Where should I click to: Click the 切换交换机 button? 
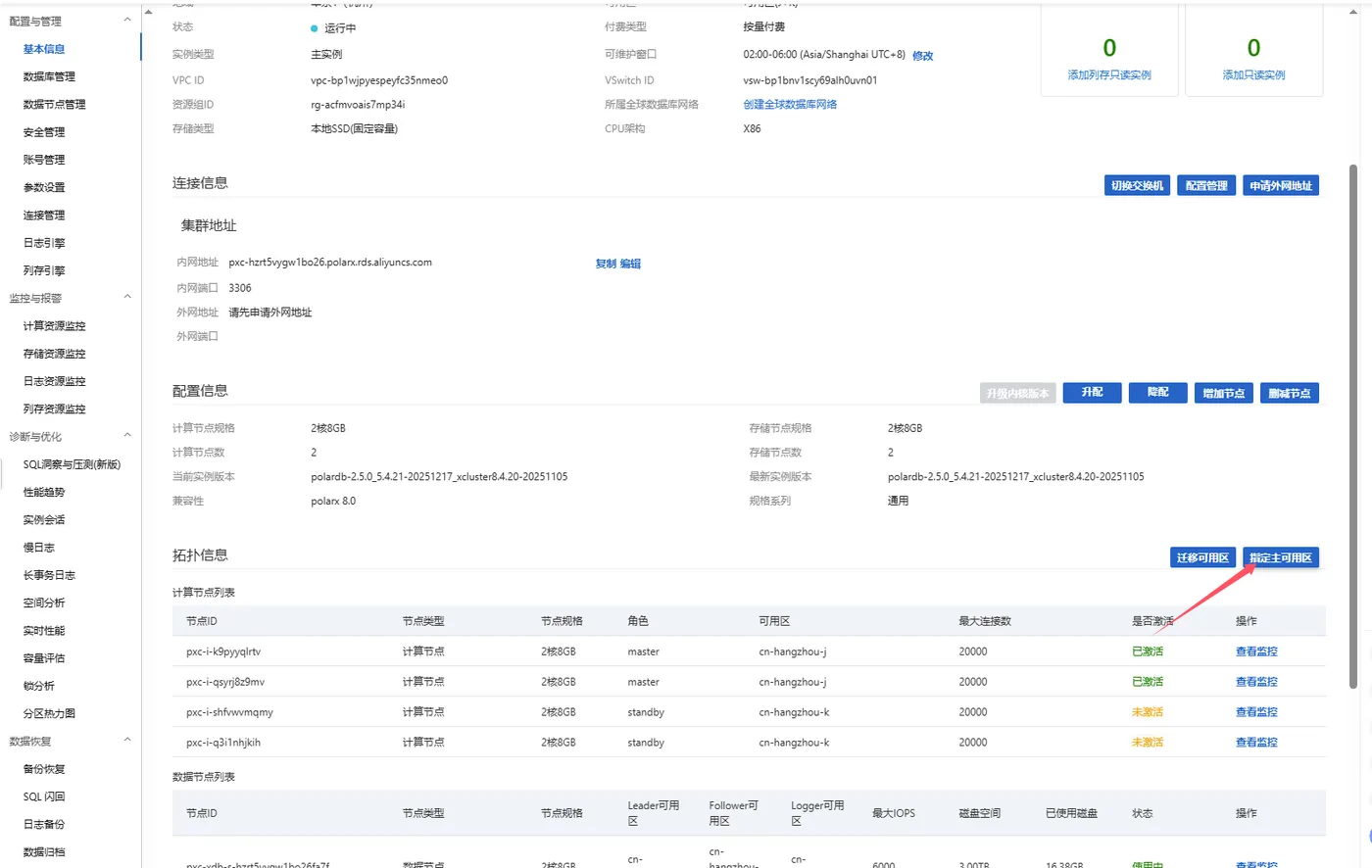pyautogui.click(x=1137, y=185)
